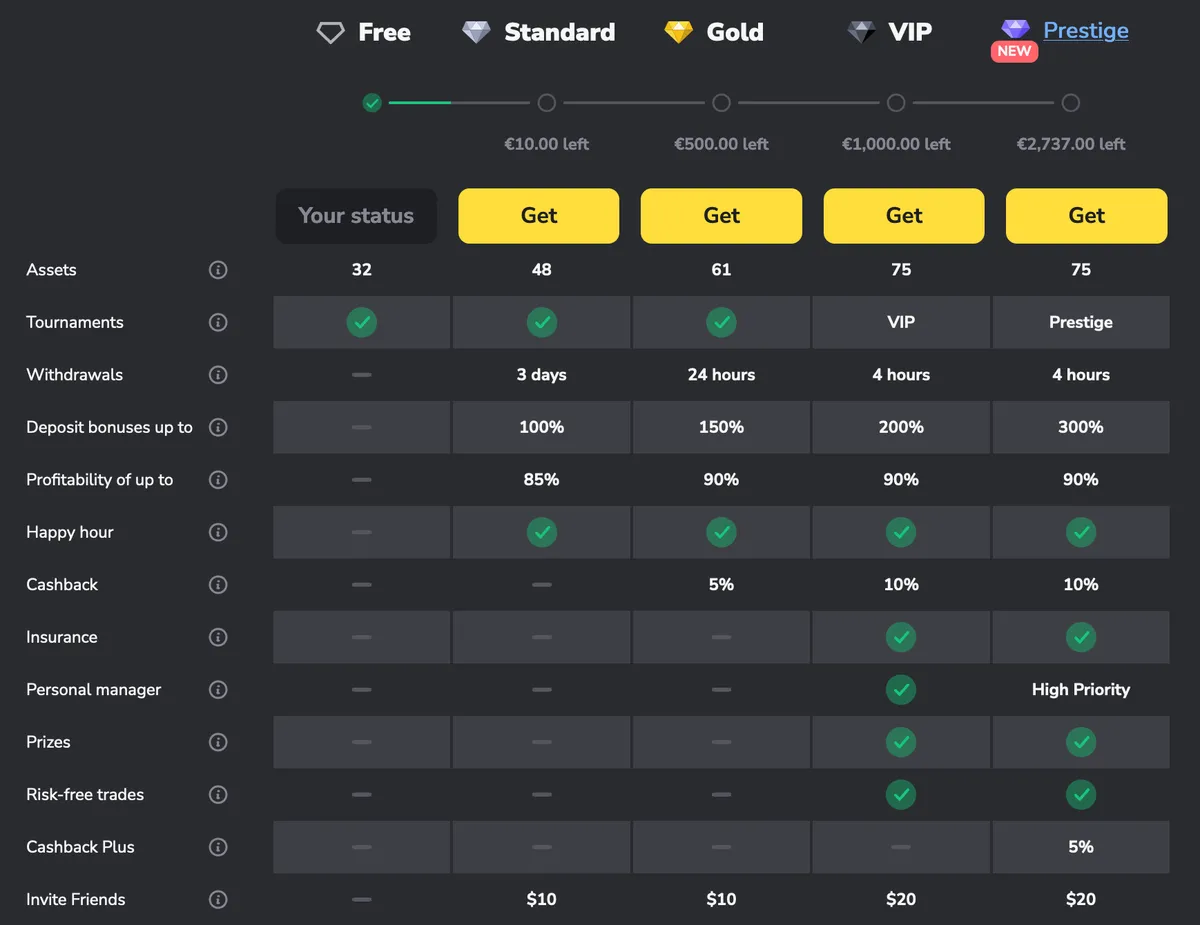Select the Free tier heading
The height and width of the screenshot is (925, 1200).
[384, 33]
